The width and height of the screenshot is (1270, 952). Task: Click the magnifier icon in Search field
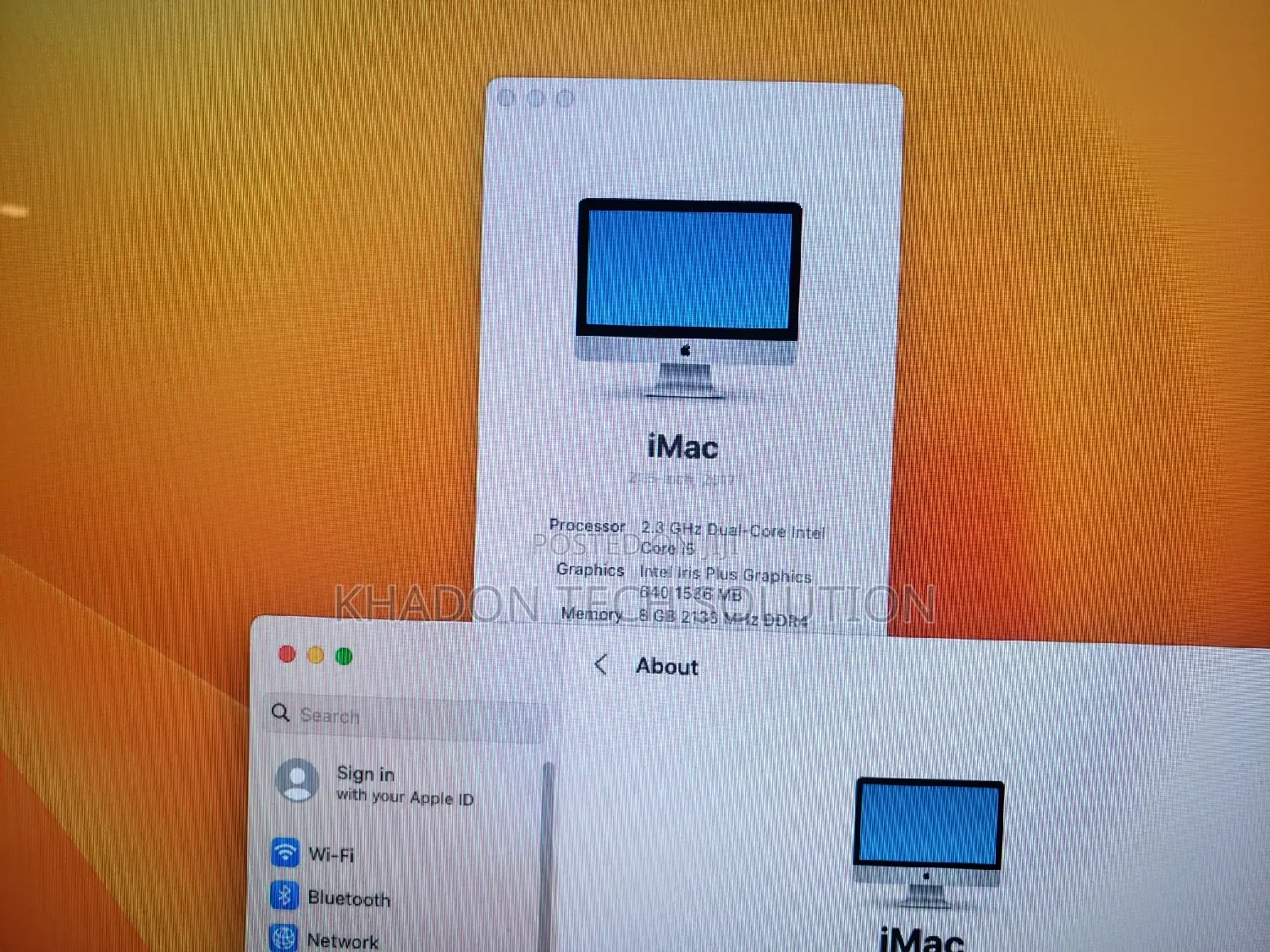(x=281, y=713)
